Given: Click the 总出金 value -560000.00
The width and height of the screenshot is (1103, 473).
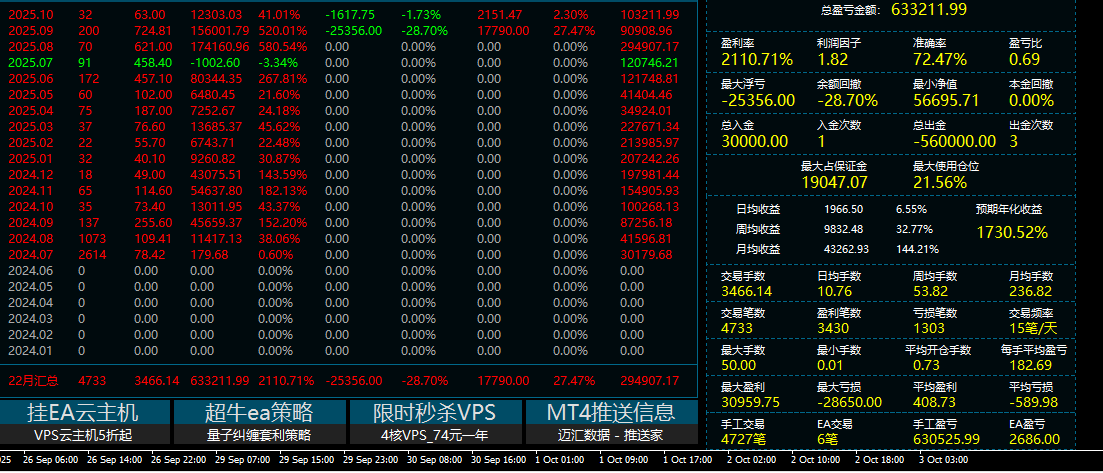Looking at the screenshot, I should 955,141.
